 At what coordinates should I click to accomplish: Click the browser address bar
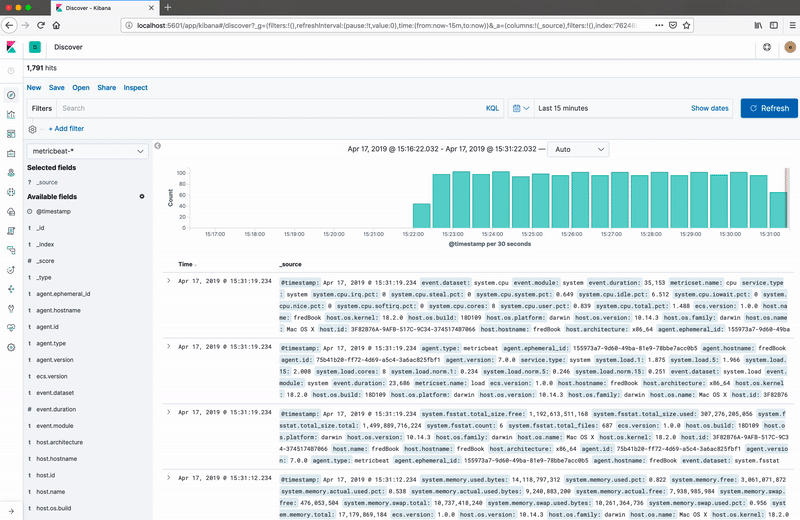[388, 25]
